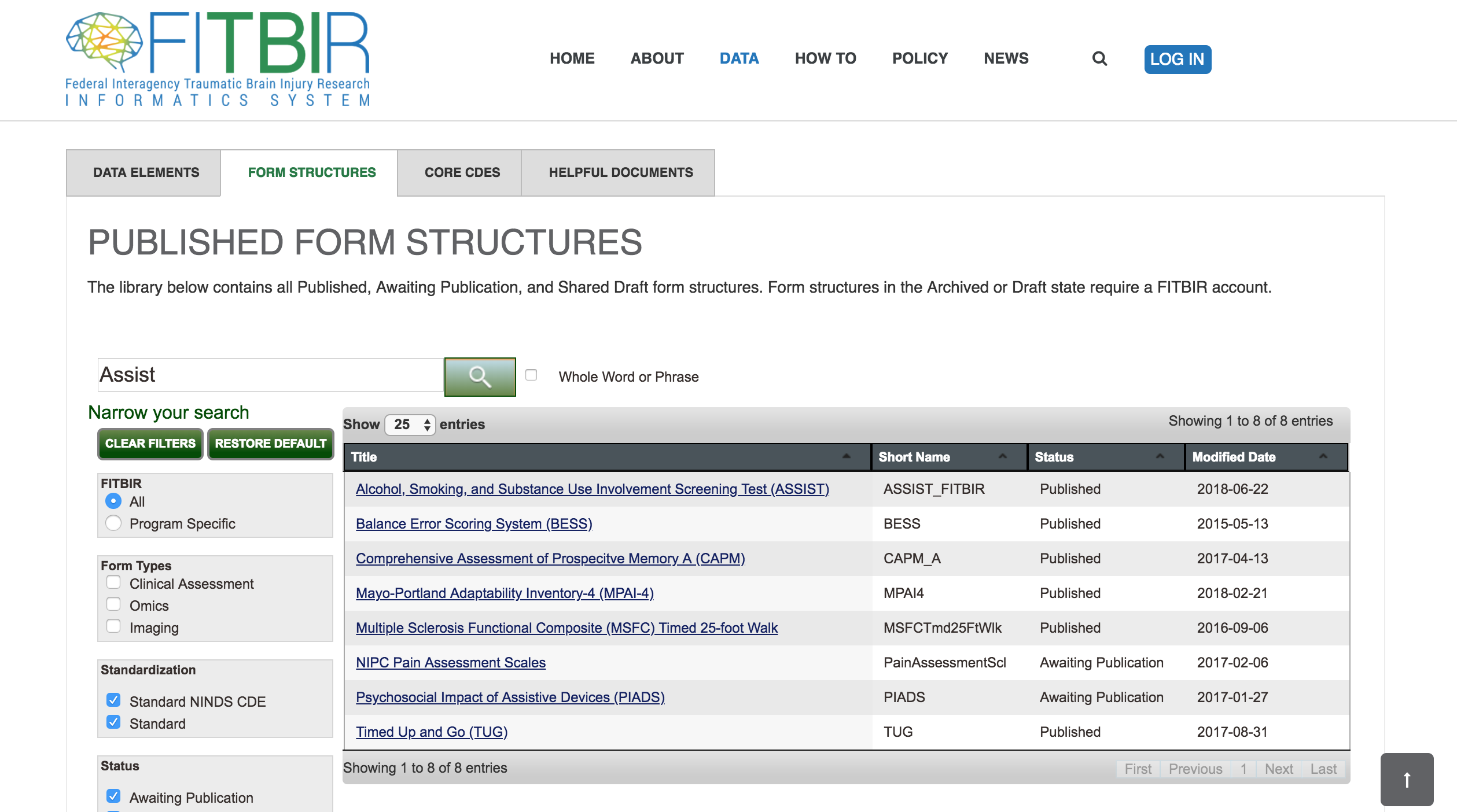Sort table by Status column arrow

click(1160, 456)
